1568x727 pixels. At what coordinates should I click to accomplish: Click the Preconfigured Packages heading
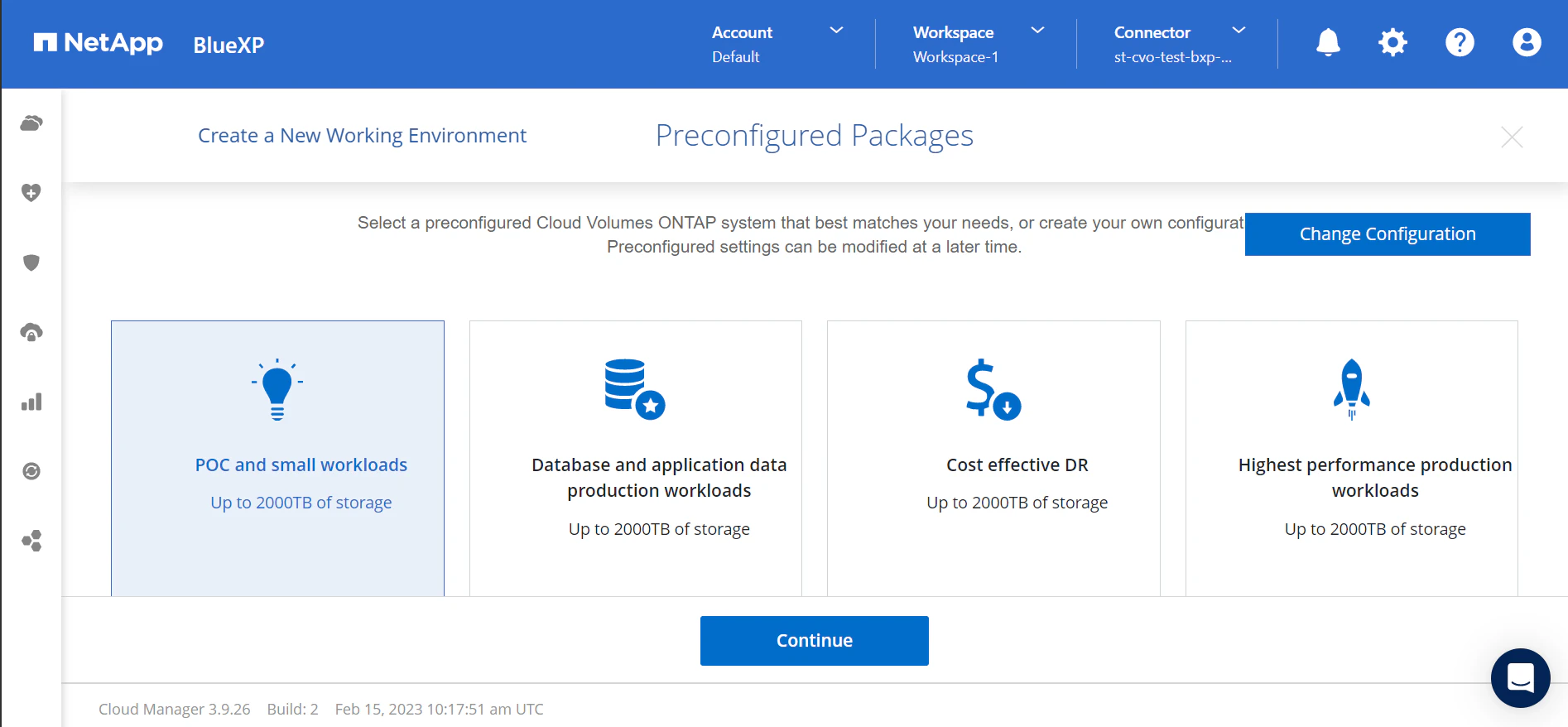click(815, 136)
